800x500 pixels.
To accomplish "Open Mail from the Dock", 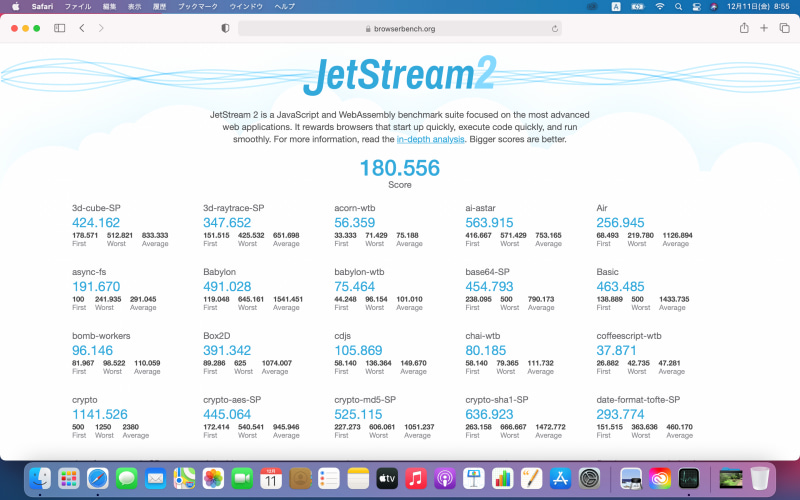I will 155,479.
